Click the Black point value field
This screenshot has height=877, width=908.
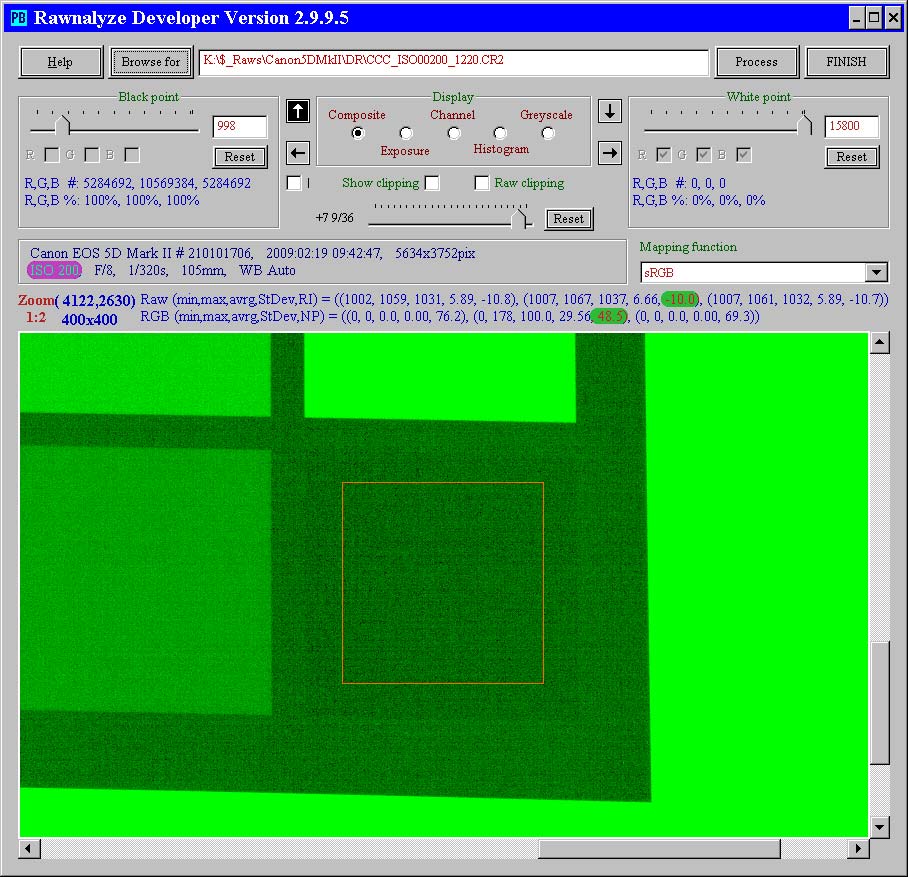[x=240, y=127]
